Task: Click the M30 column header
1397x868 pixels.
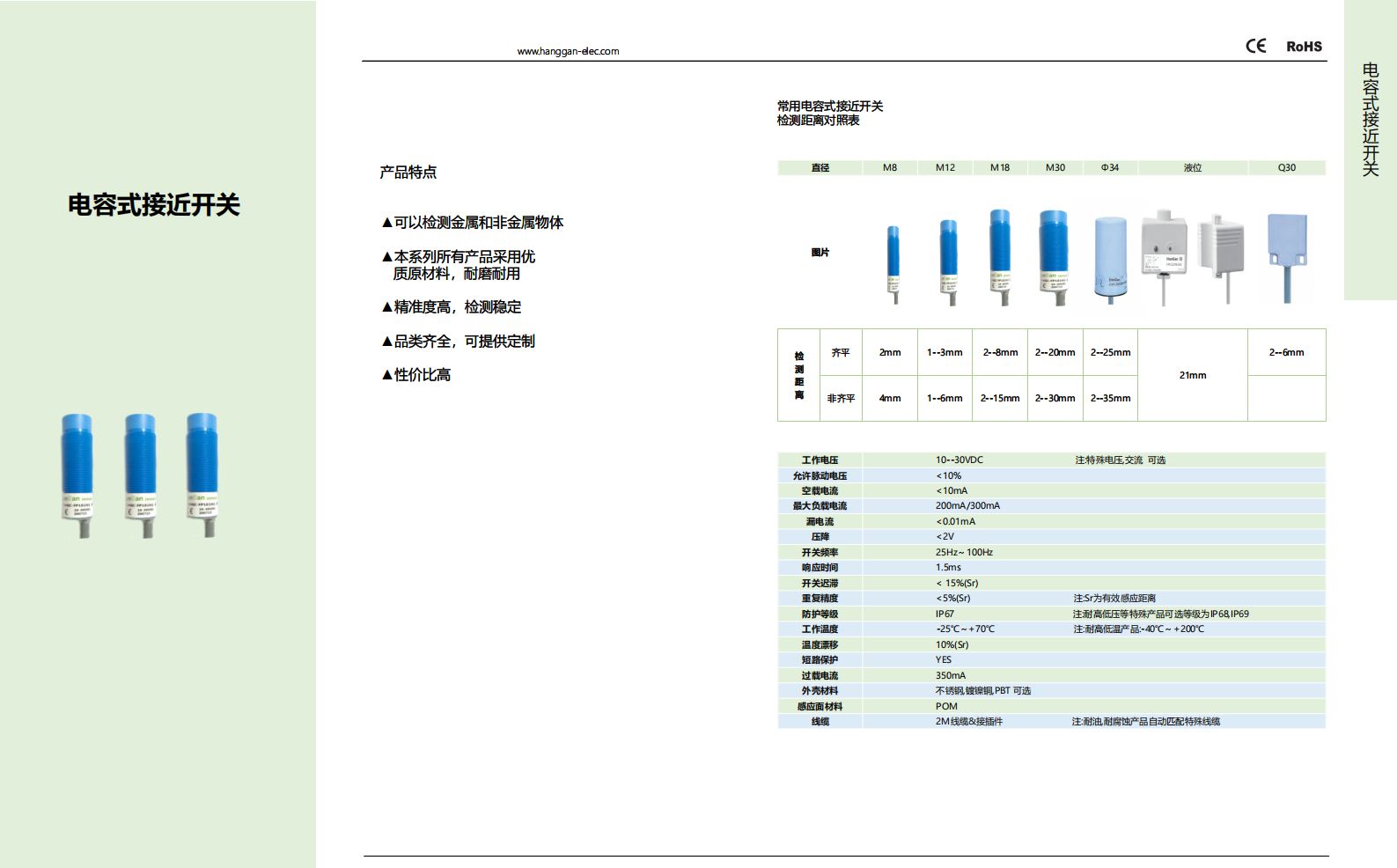Action: 1055,167
